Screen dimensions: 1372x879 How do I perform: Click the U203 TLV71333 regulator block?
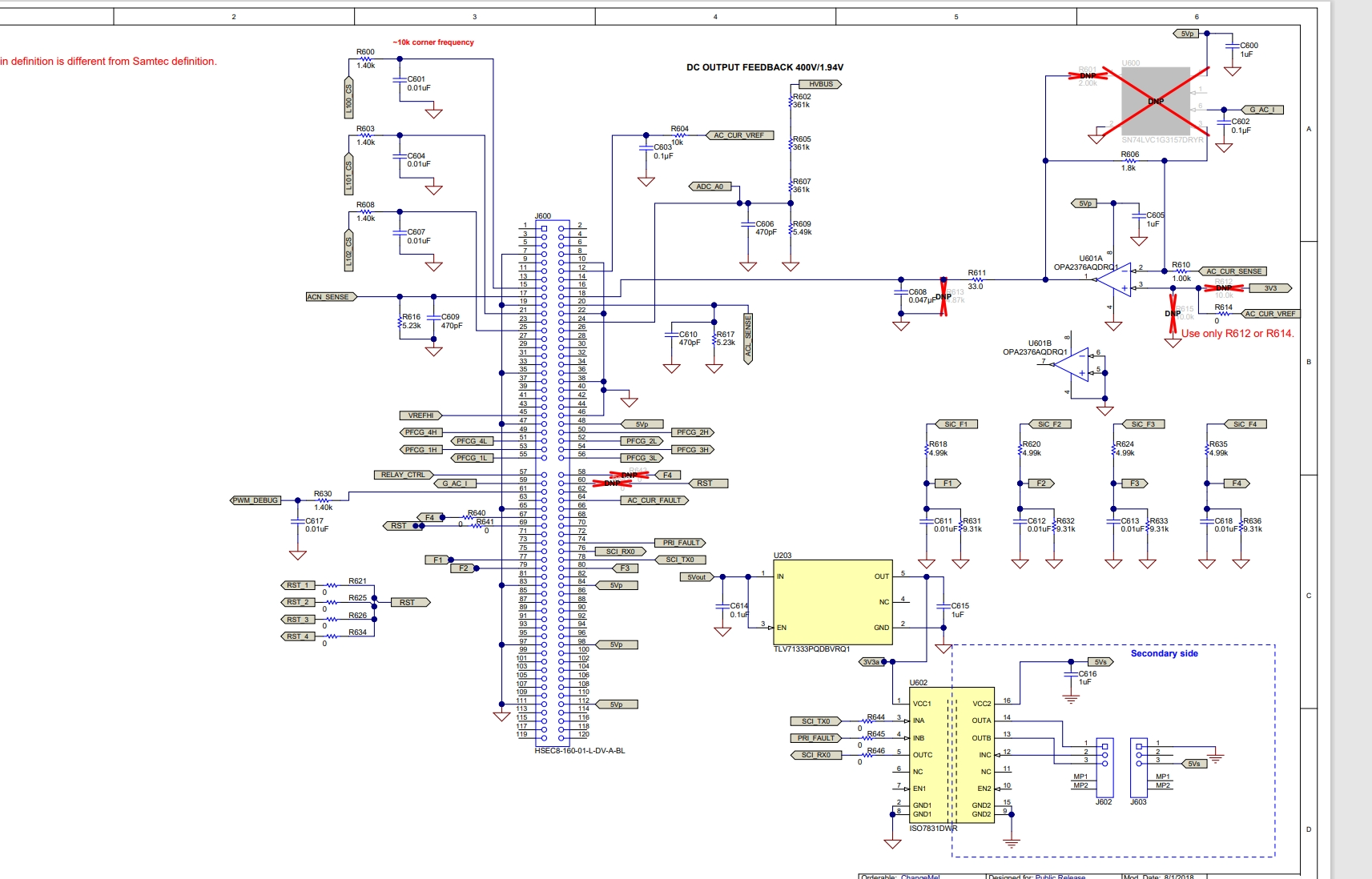click(832, 602)
